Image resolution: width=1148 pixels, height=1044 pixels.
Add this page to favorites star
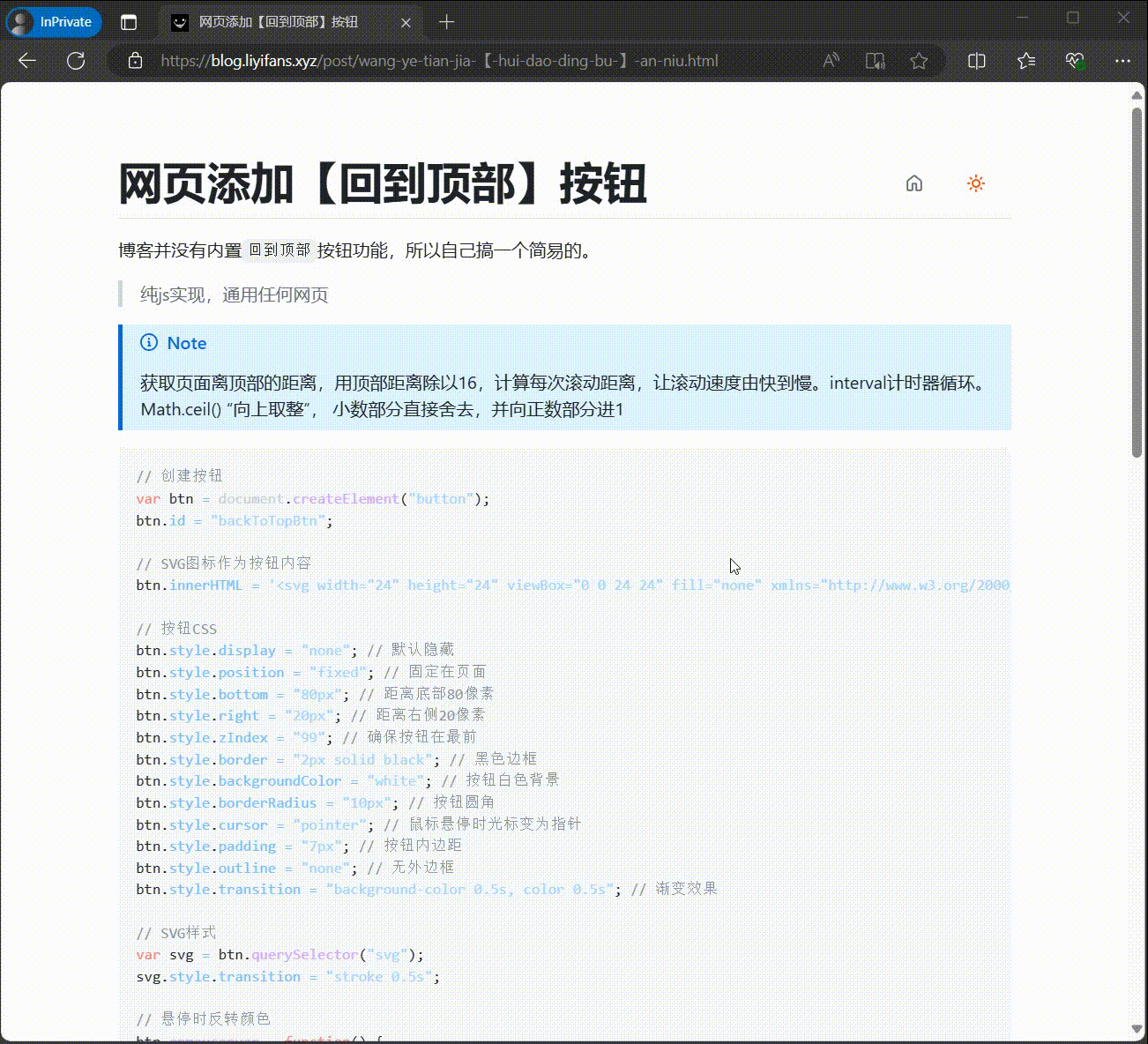point(919,61)
